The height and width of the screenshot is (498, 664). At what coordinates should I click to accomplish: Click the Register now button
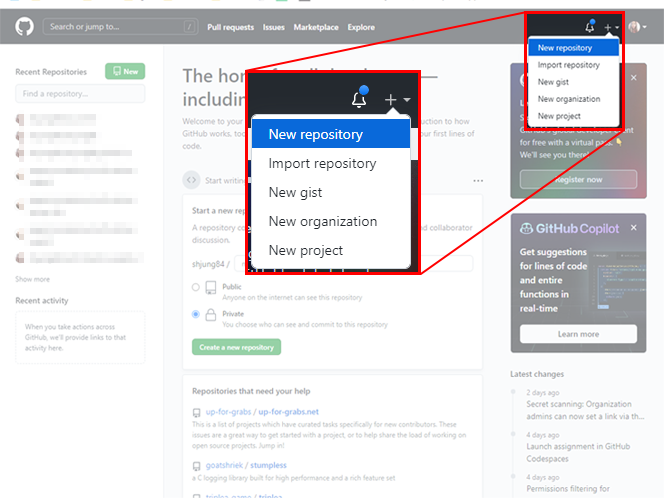(578, 180)
